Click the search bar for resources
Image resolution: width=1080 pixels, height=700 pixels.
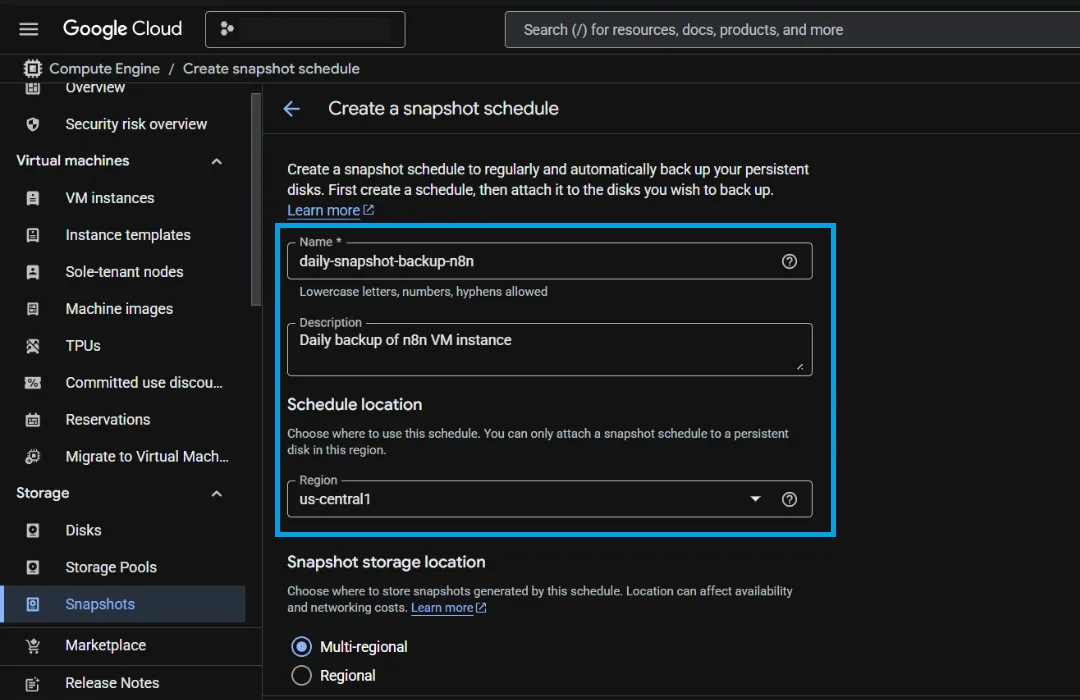click(x=792, y=30)
